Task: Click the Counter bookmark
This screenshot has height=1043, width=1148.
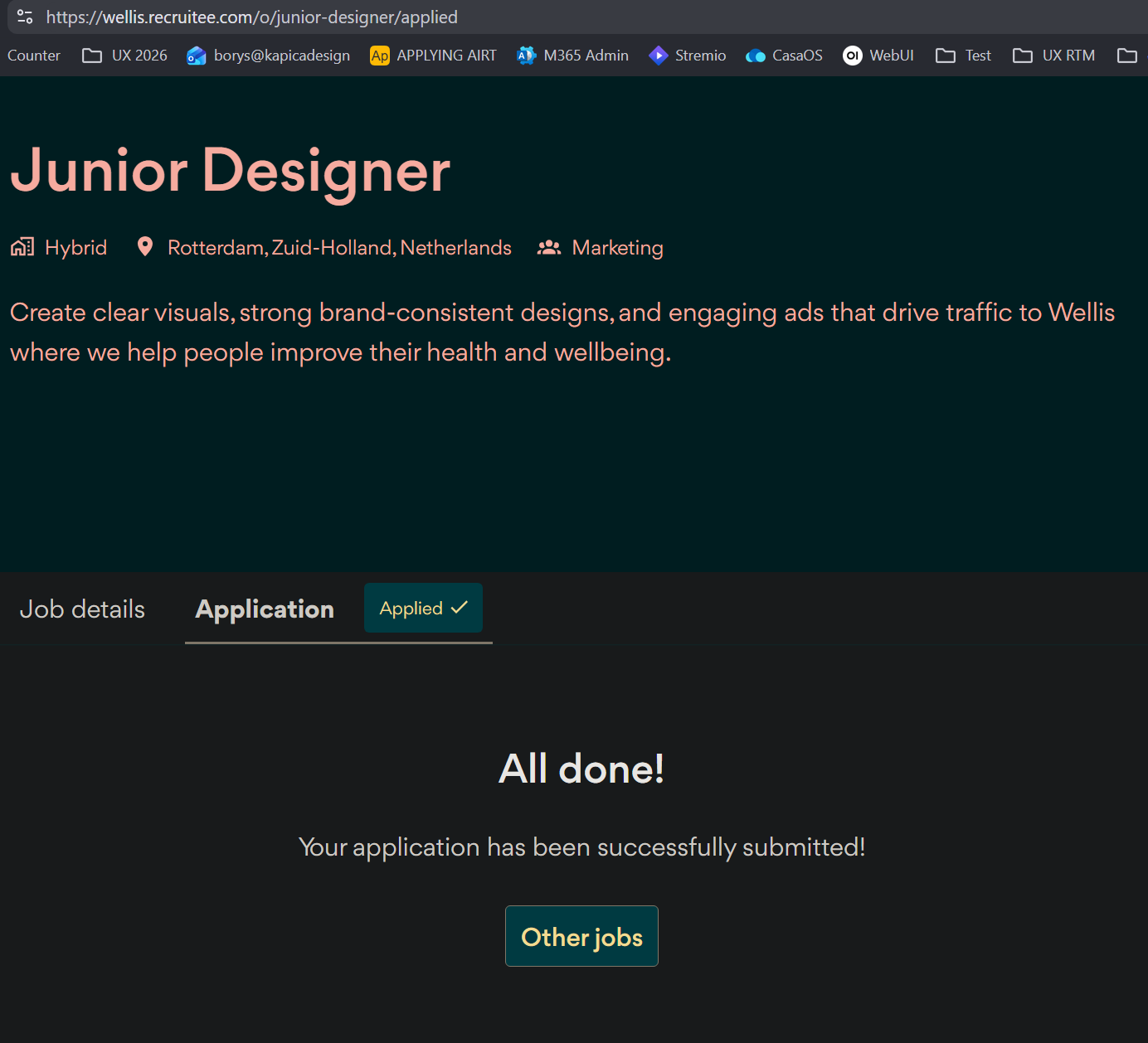Action: [x=34, y=56]
